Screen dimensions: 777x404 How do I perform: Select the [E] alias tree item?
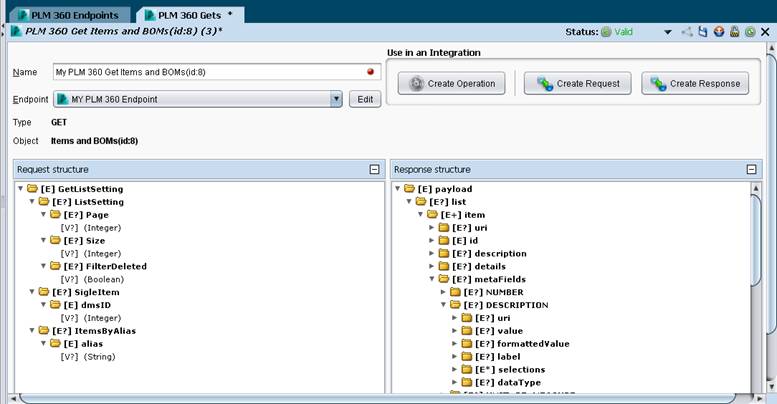[x=83, y=344]
